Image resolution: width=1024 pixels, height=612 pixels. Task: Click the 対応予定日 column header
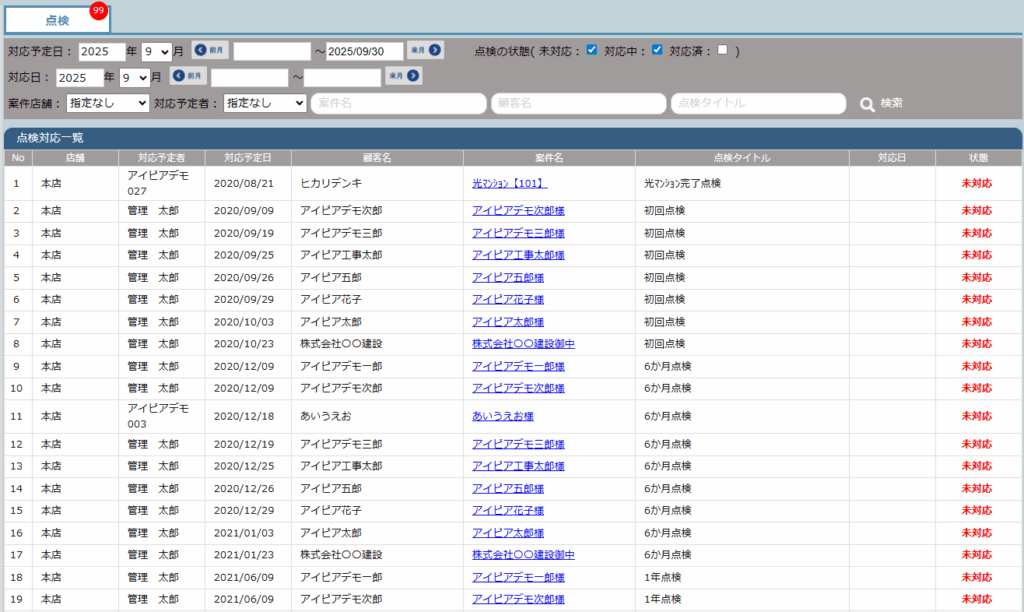coord(248,158)
